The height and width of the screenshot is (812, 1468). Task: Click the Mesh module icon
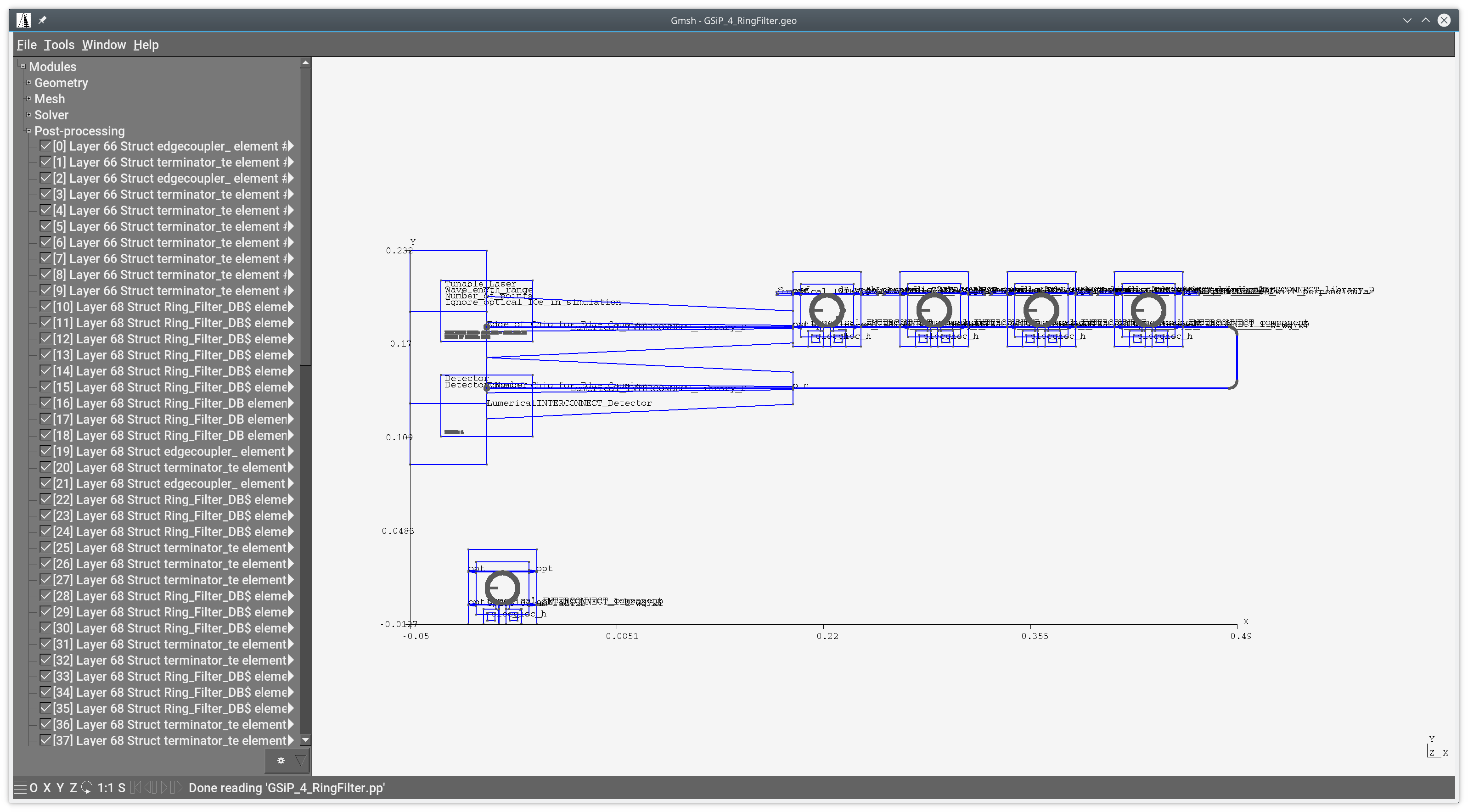(x=28, y=98)
